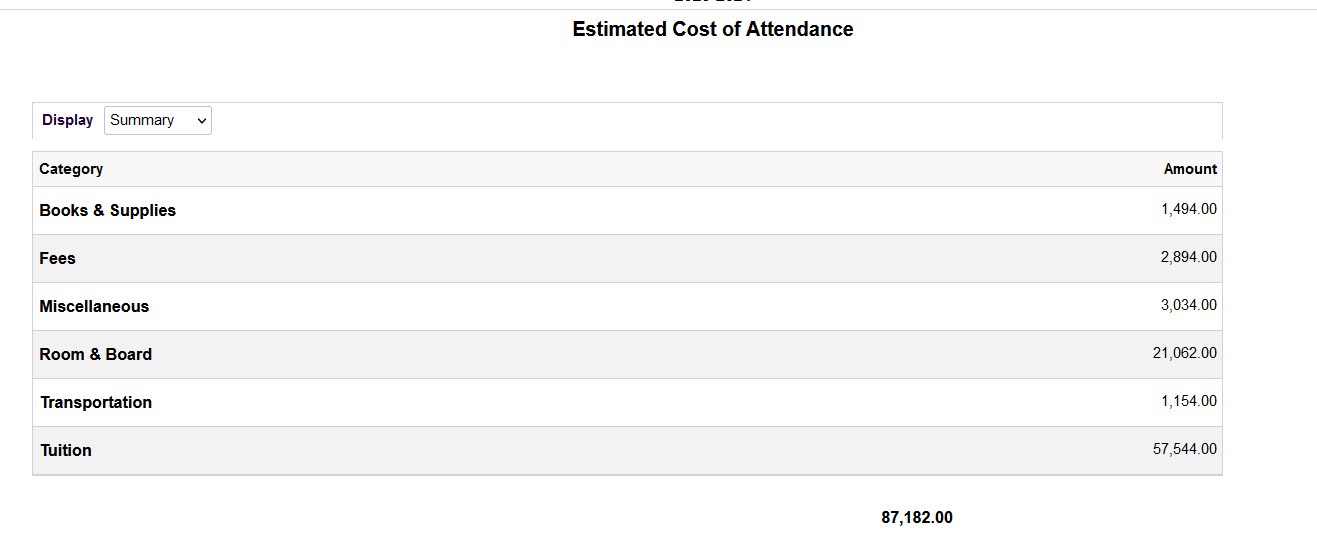Open the Display Summary dropdown
This screenshot has height=534, width=1317.
[x=157, y=120]
